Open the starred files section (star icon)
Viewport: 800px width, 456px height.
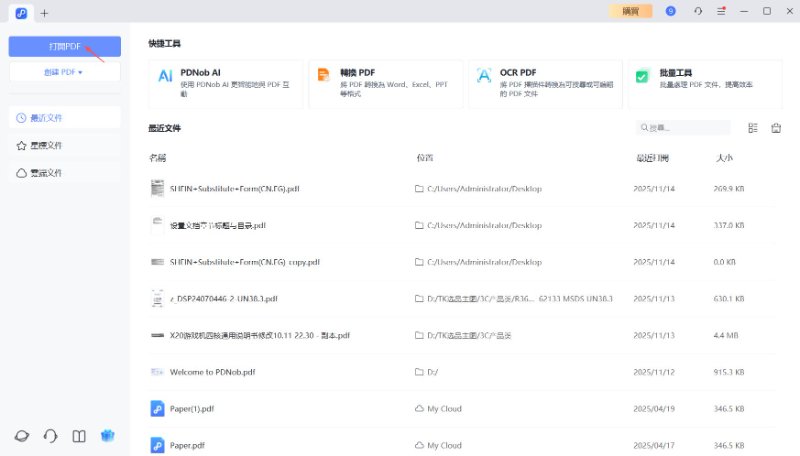(x=65, y=145)
